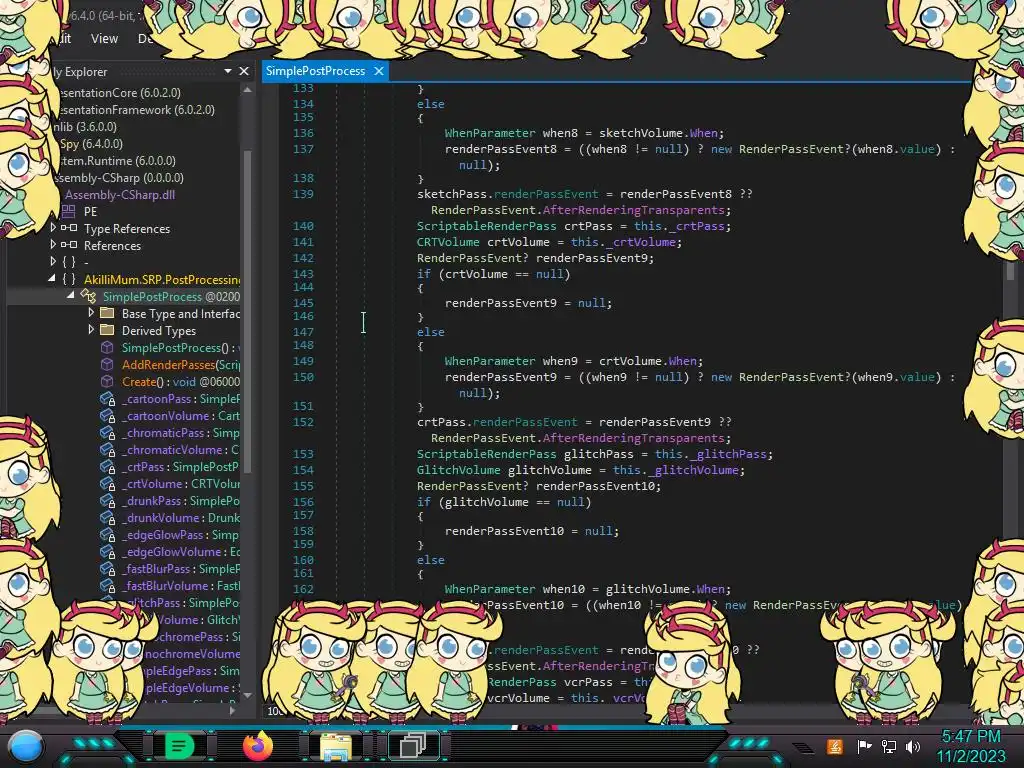Click the GlitchVolume type on line 154
The image size is (1024, 768).
(458, 470)
